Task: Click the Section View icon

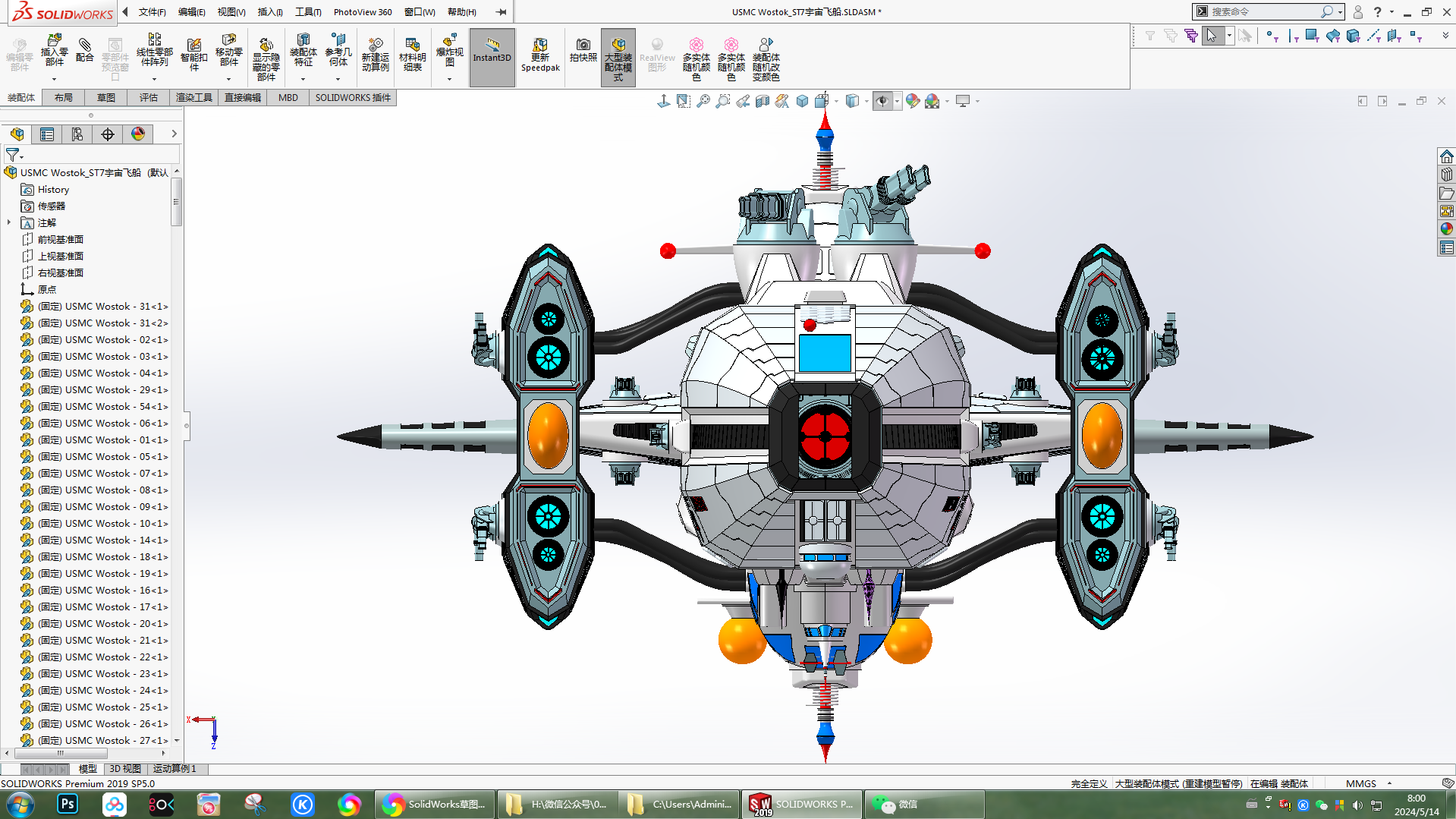Action: [x=763, y=101]
